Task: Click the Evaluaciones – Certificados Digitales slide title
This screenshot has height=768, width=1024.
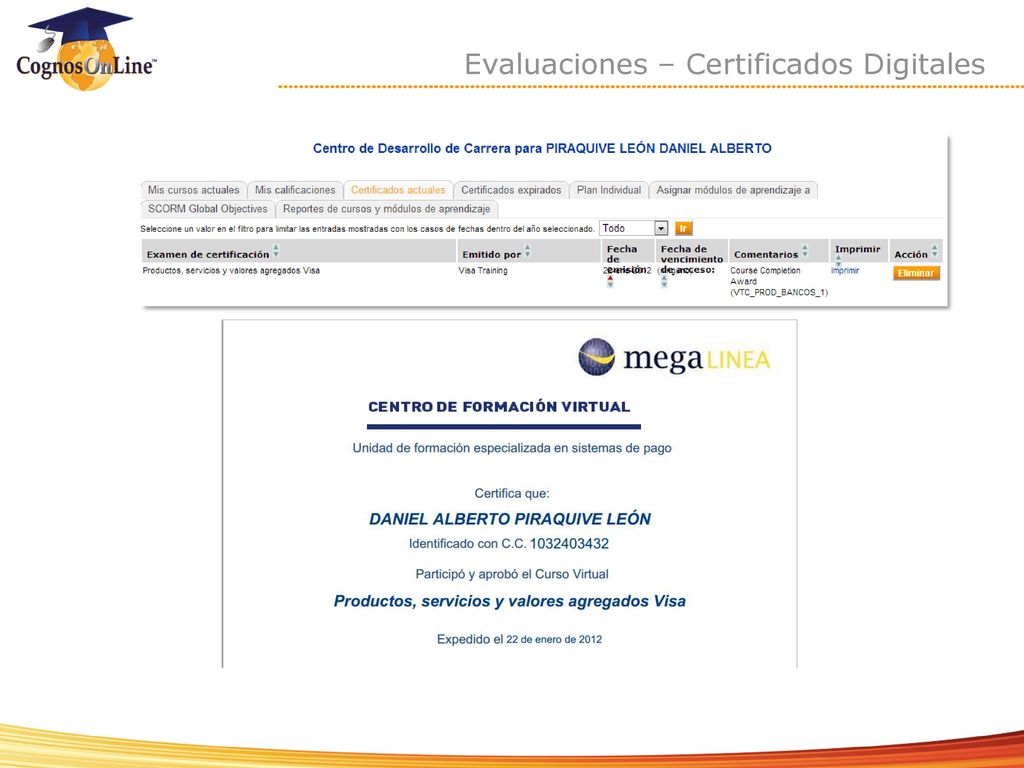Action: (x=725, y=65)
